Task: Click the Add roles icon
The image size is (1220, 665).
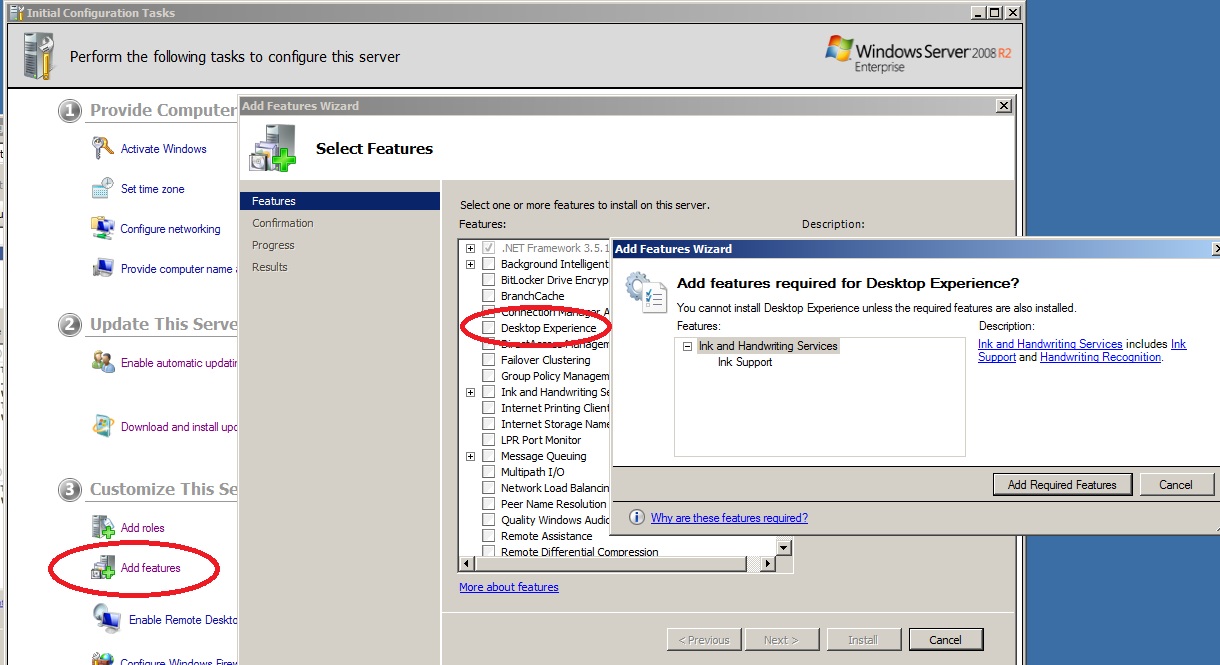Action: (x=103, y=526)
